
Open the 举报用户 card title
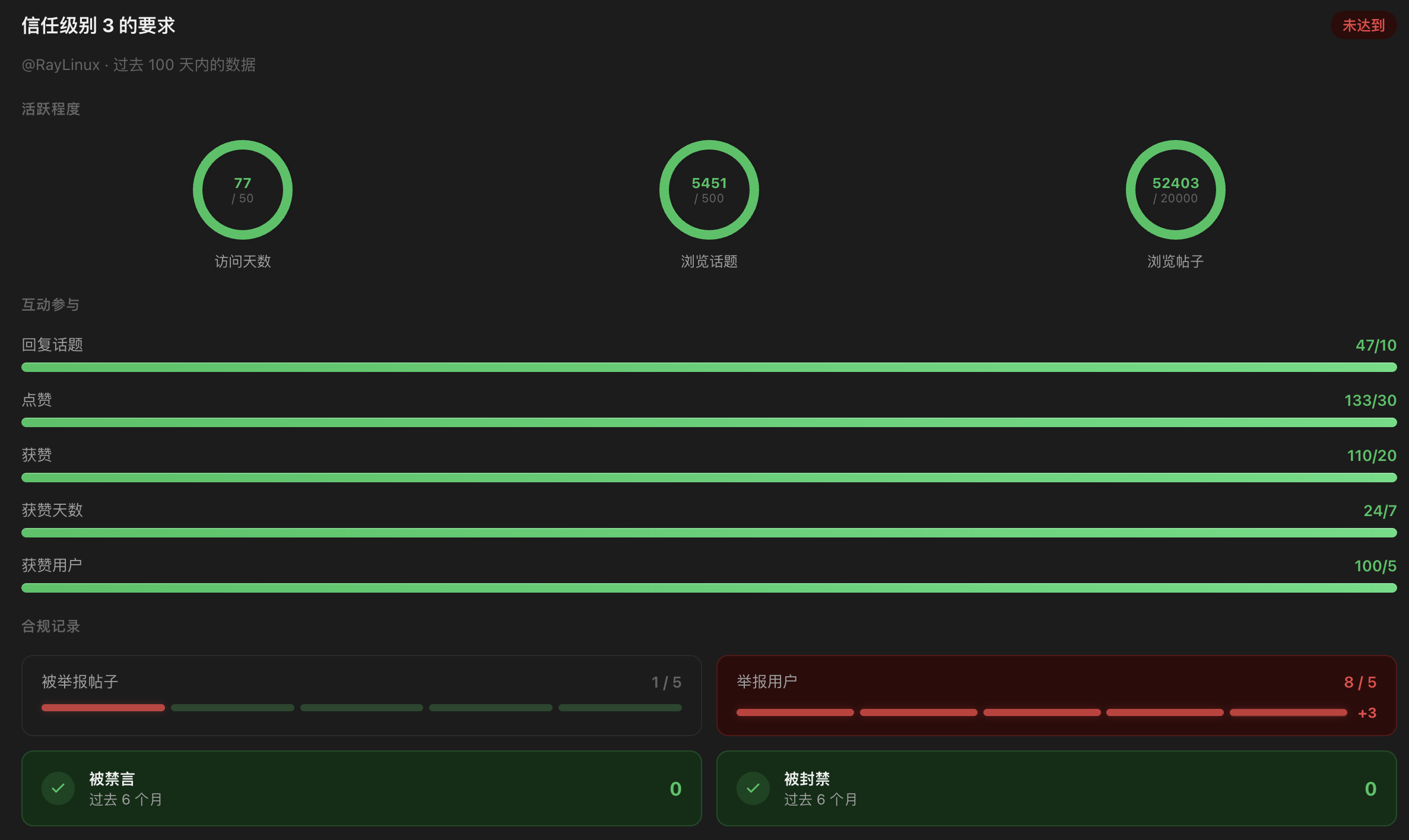(x=767, y=682)
